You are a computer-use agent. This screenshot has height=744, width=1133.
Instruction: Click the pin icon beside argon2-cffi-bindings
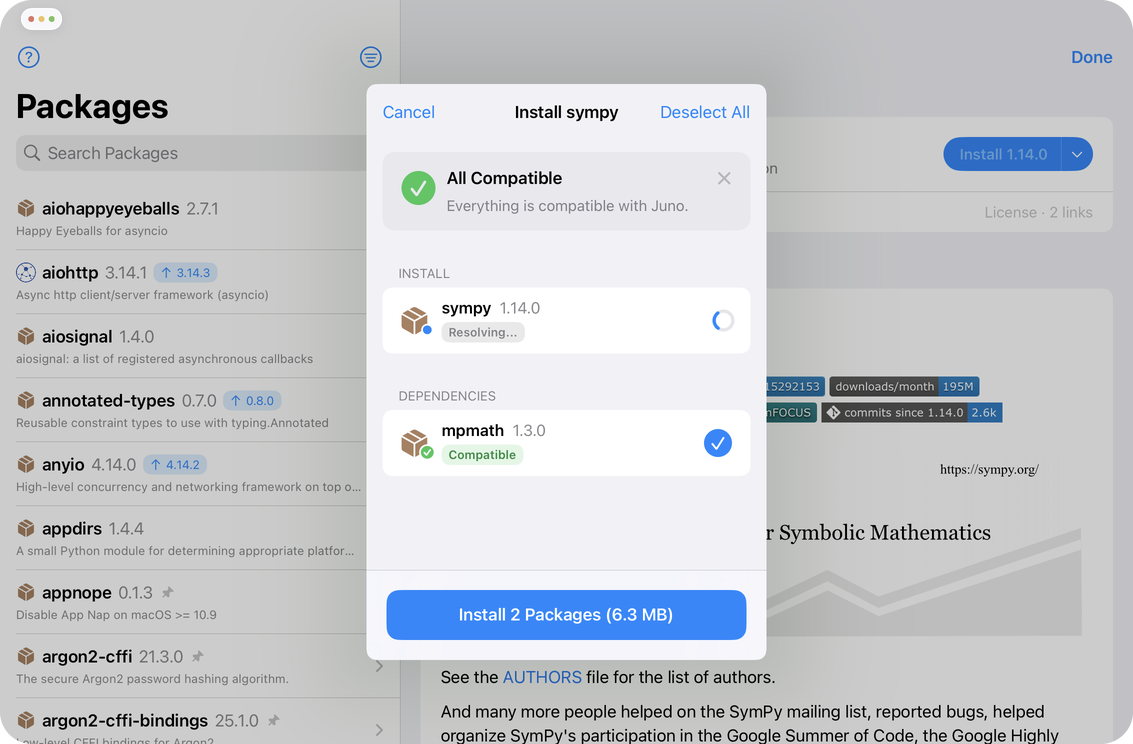coord(273,720)
